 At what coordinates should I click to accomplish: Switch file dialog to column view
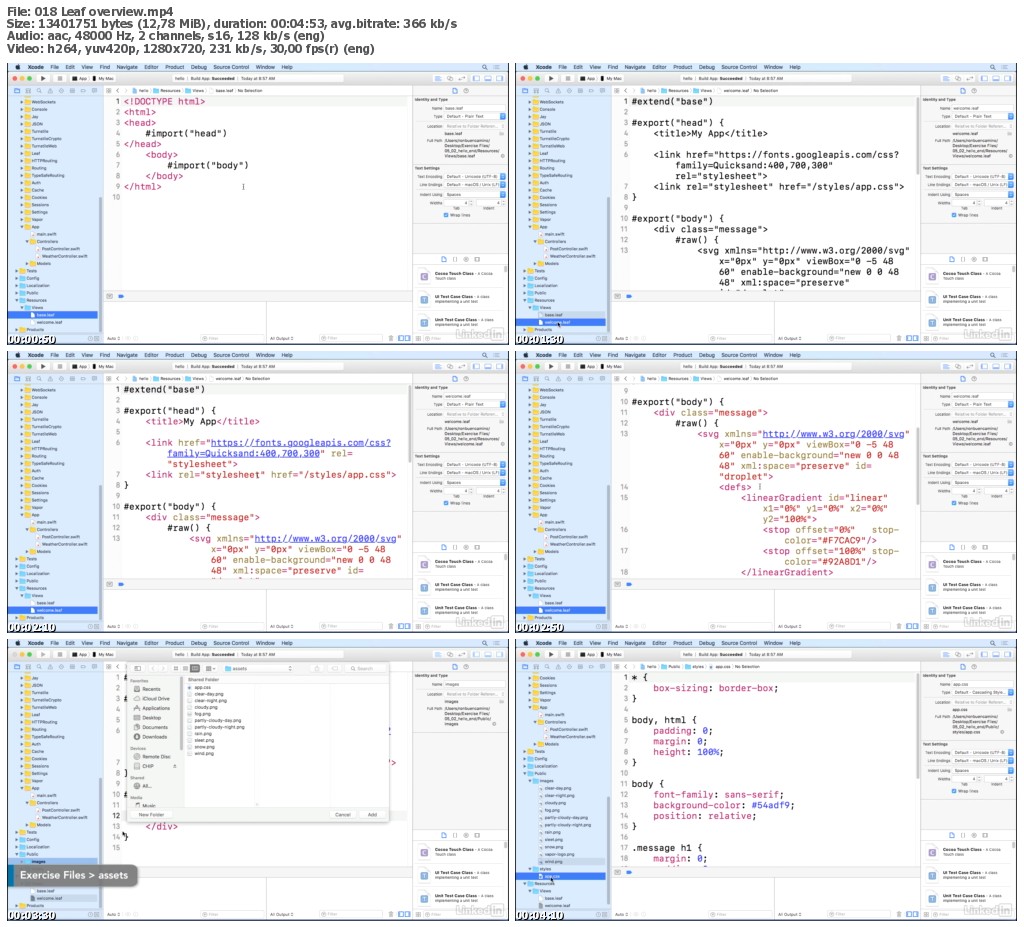[195, 668]
